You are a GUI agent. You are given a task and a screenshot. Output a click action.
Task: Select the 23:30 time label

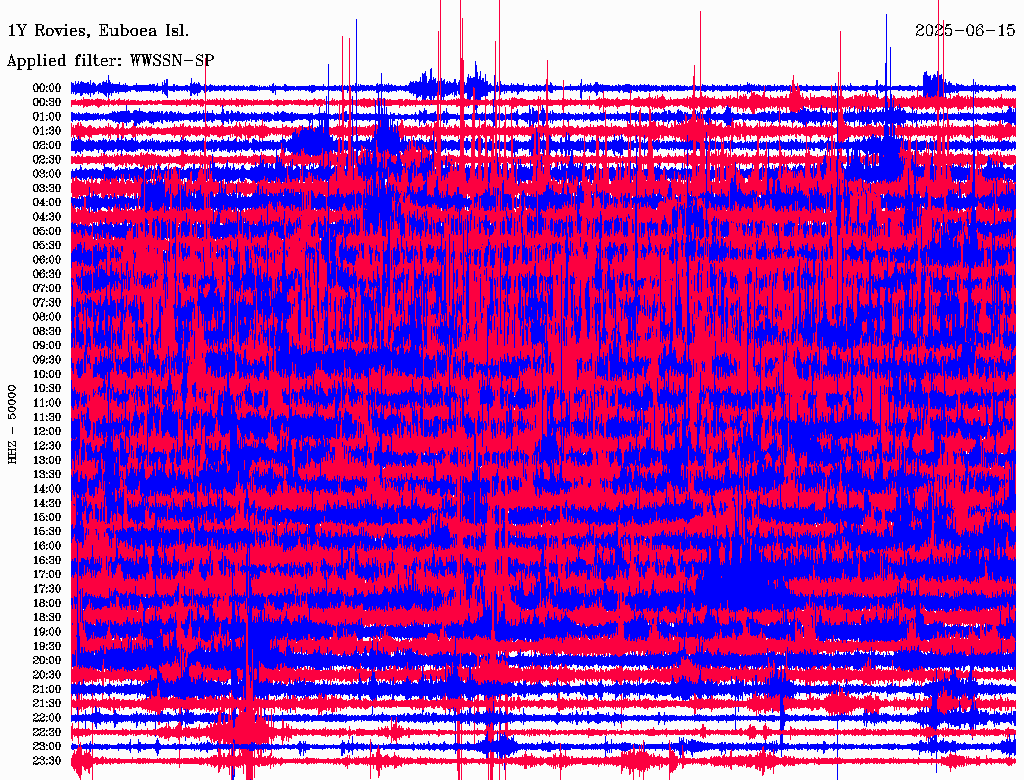47,761
